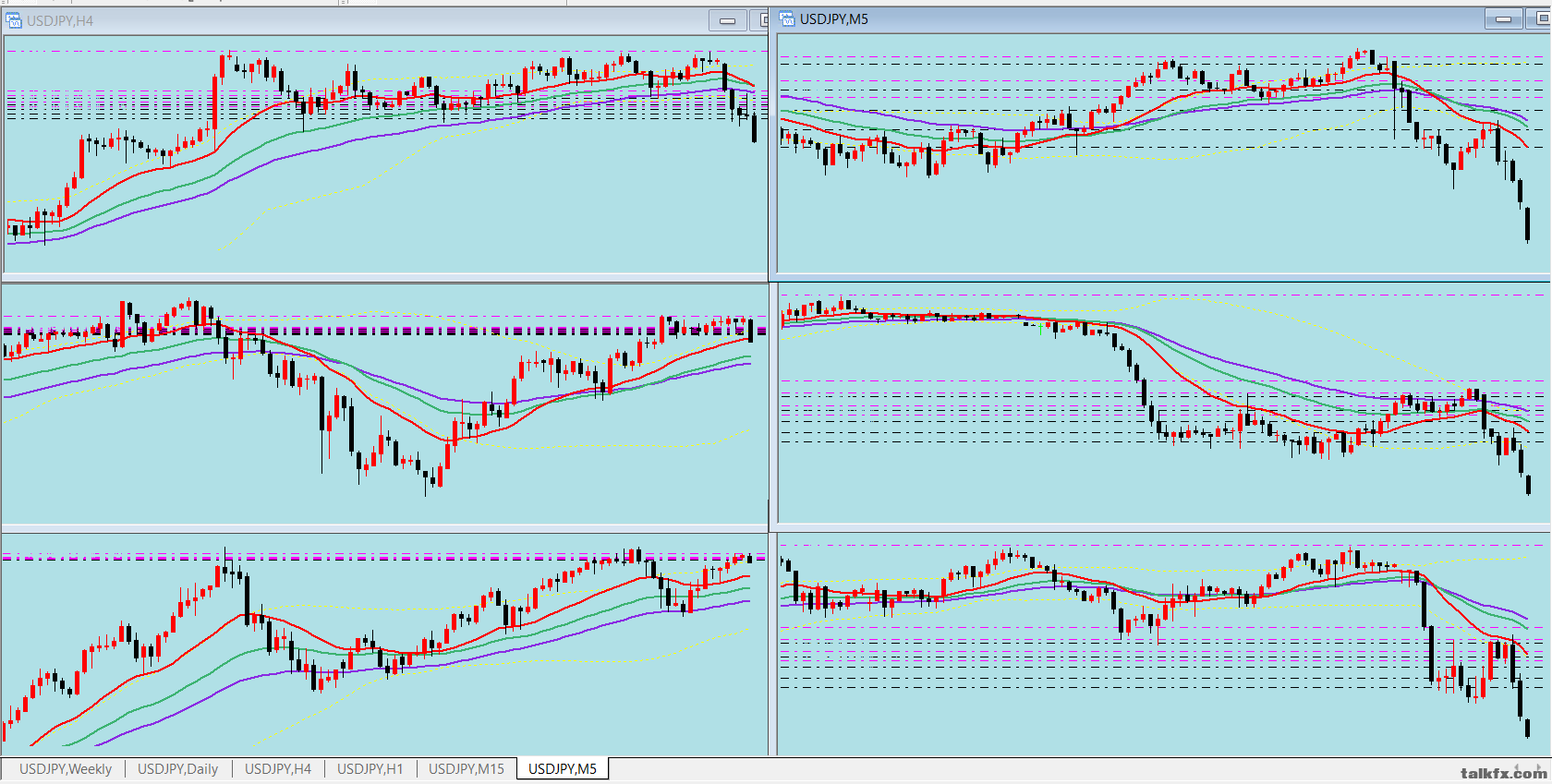
Task: Restore the USDJPY,M5 chart window
Action: click(x=1540, y=18)
